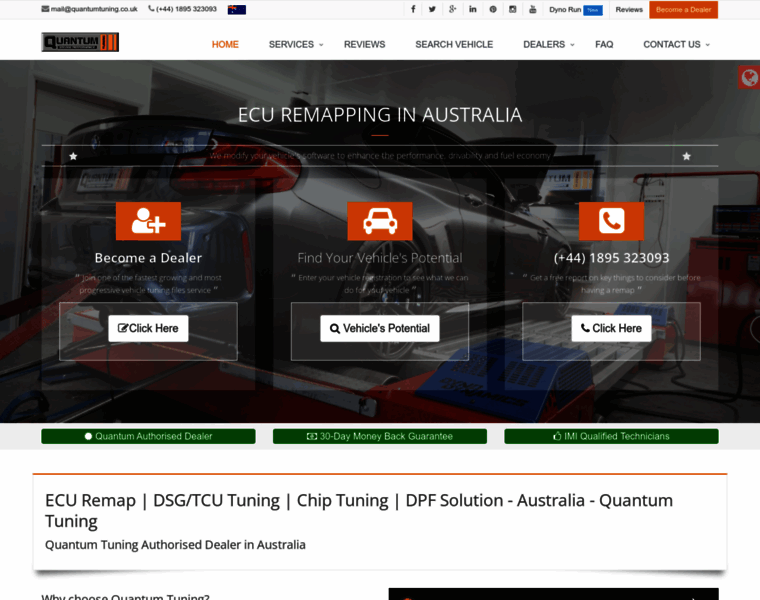The height and width of the screenshot is (600, 760).
Task: Click the orange add-user dealer icon
Action: (x=148, y=221)
